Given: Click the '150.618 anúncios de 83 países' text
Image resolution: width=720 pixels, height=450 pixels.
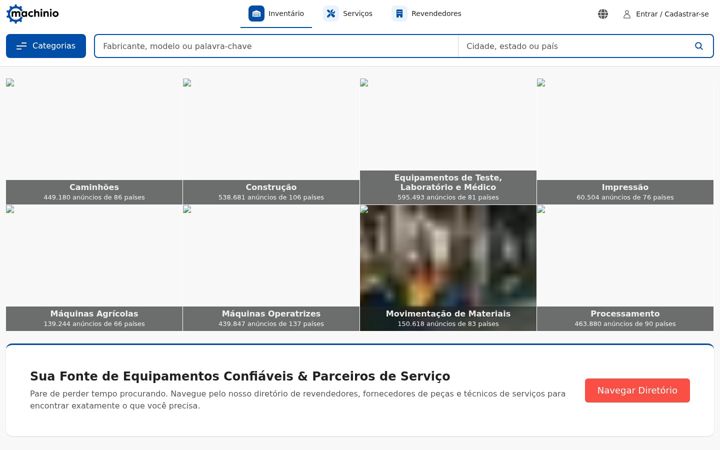Looking at the screenshot, I should coord(448,324).
